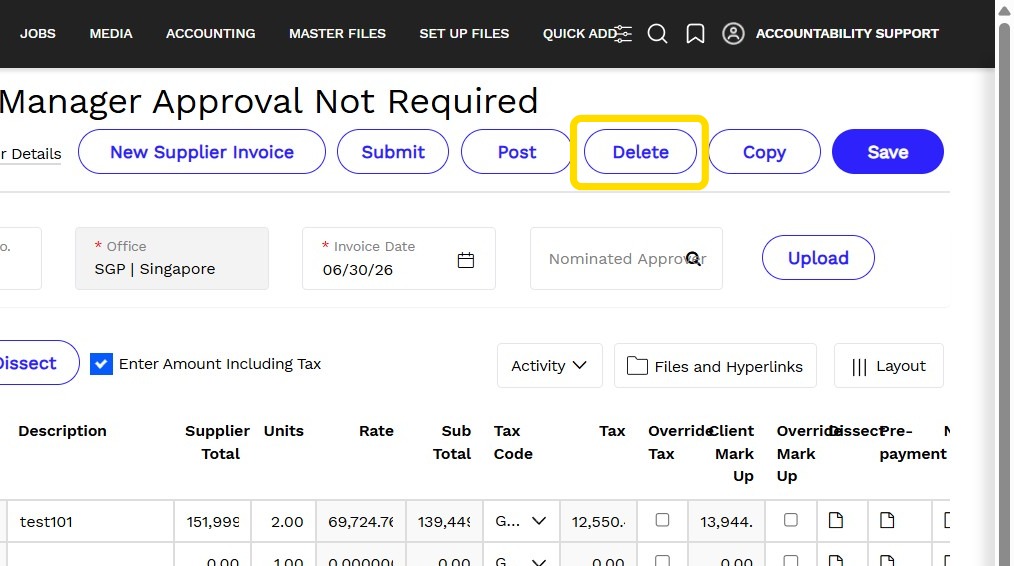
Task: Click the Submit button
Action: (x=393, y=151)
